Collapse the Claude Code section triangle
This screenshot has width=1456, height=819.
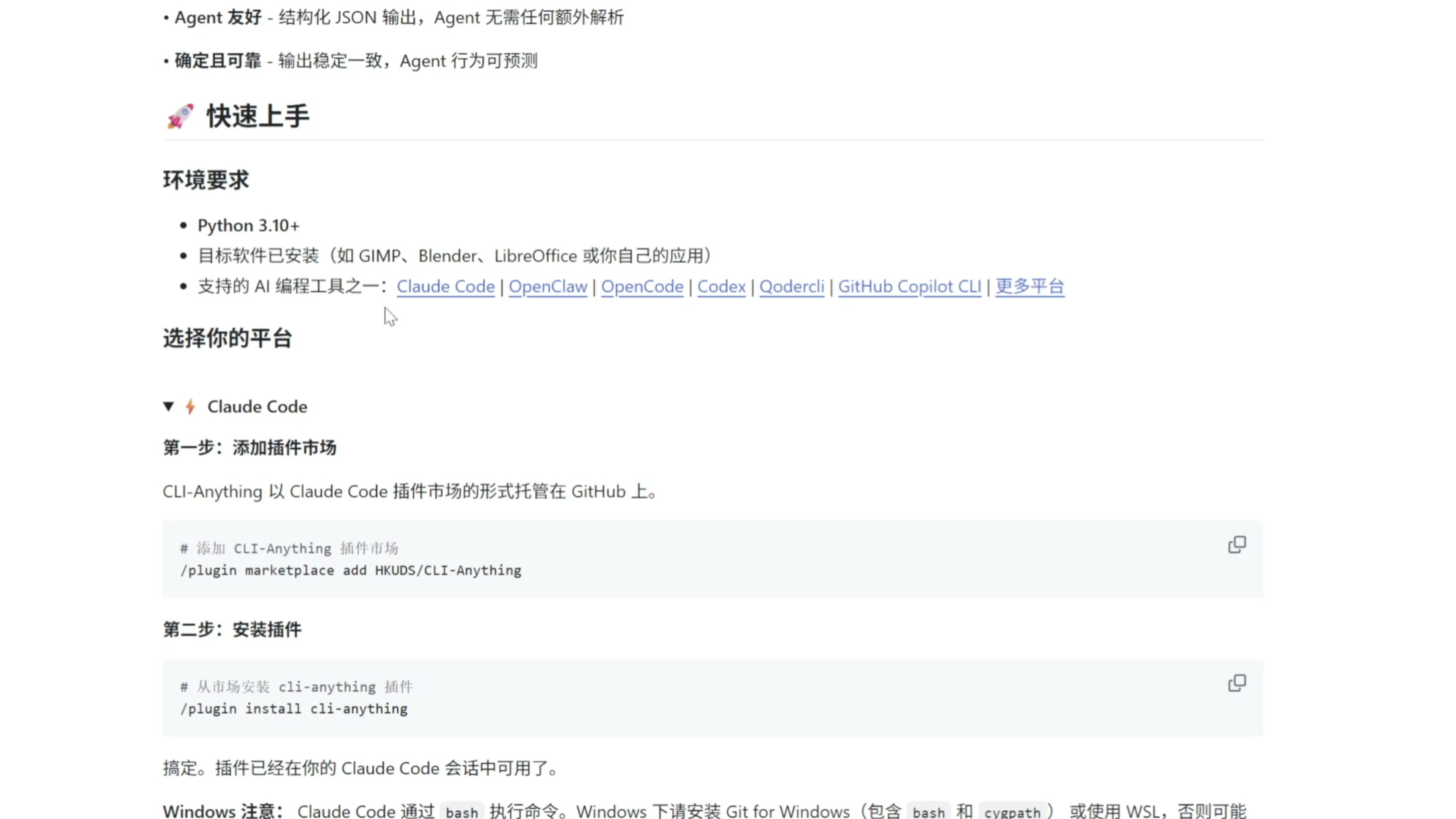[x=168, y=406]
